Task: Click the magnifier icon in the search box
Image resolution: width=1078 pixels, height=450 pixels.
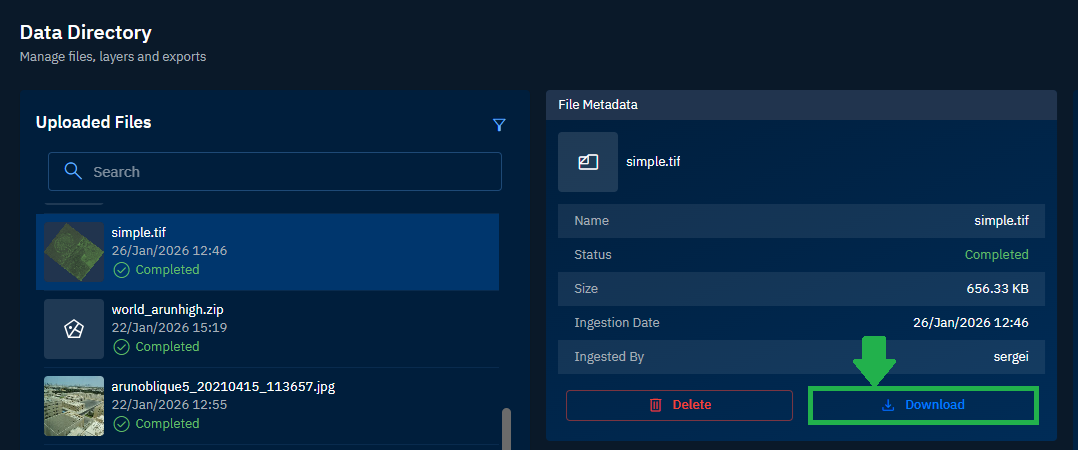Action: [x=73, y=171]
